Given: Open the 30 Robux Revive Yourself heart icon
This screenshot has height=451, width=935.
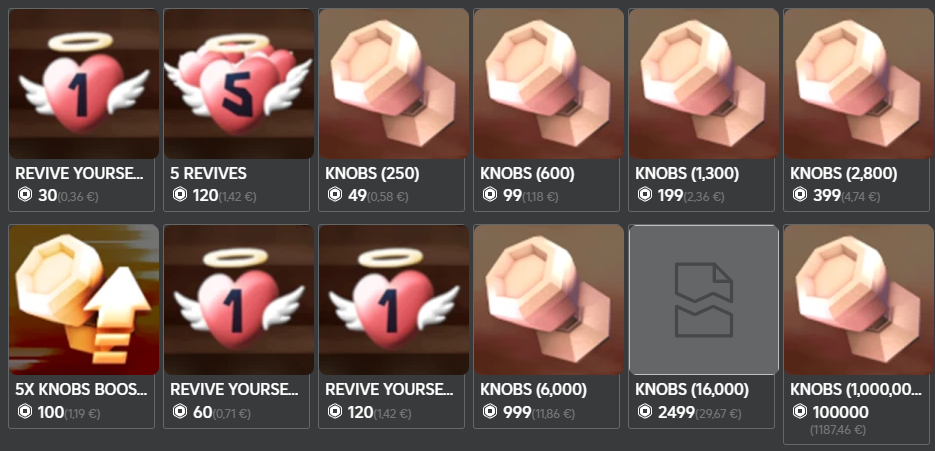Looking at the screenshot, I should click(83, 84).
